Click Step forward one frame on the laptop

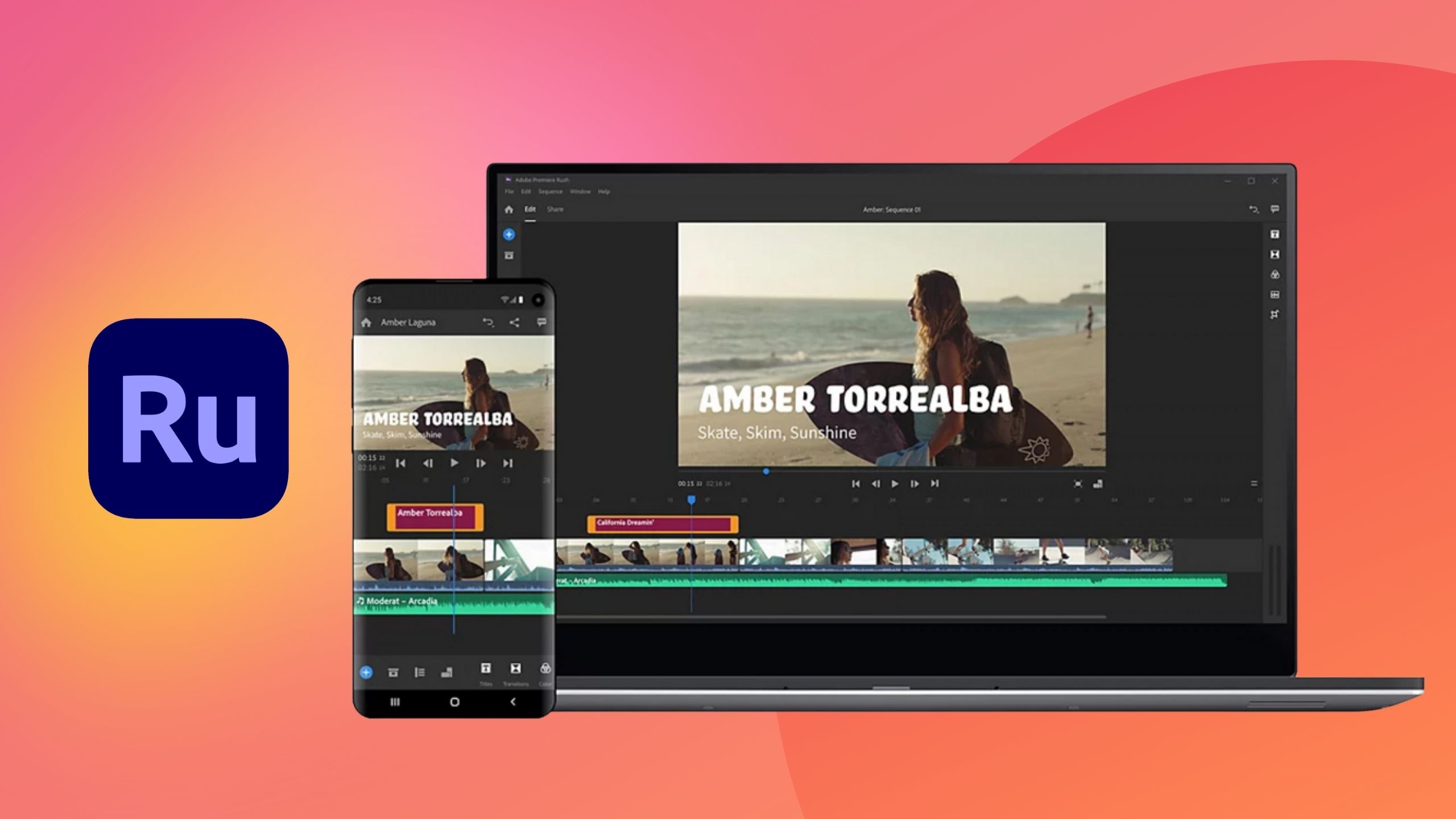click(915, 483)
